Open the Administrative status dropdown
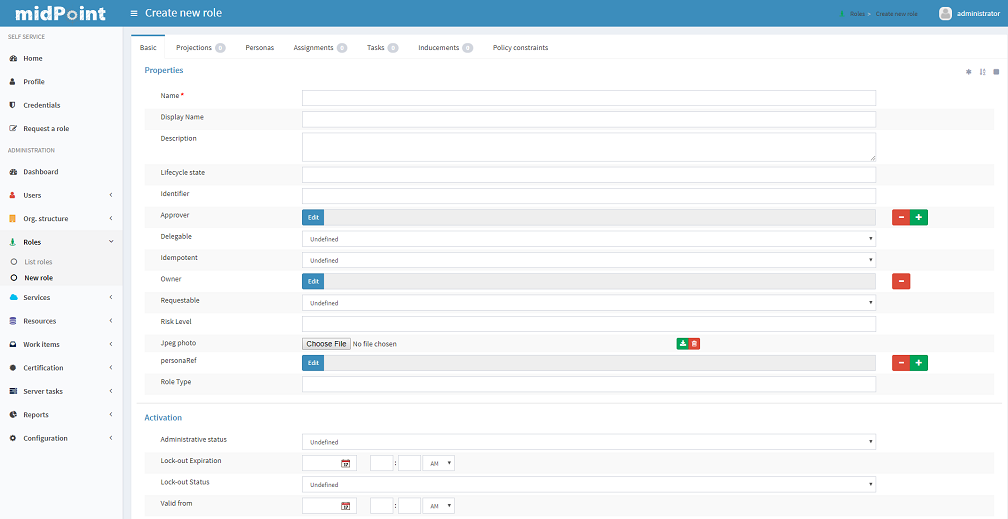 [x=588, y=441]
